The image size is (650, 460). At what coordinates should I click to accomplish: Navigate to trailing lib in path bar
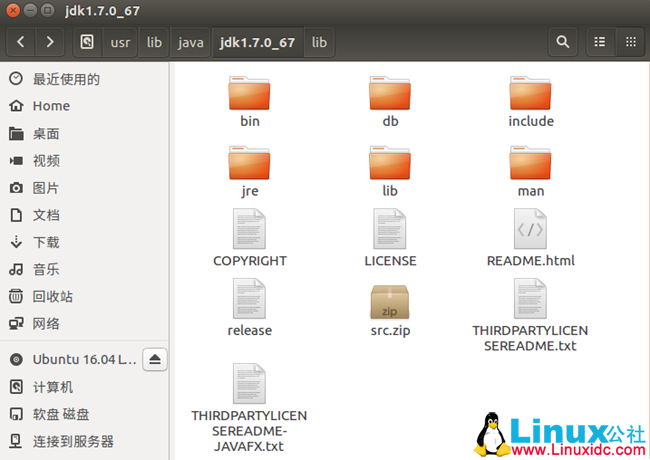click(x=319, y=42)
